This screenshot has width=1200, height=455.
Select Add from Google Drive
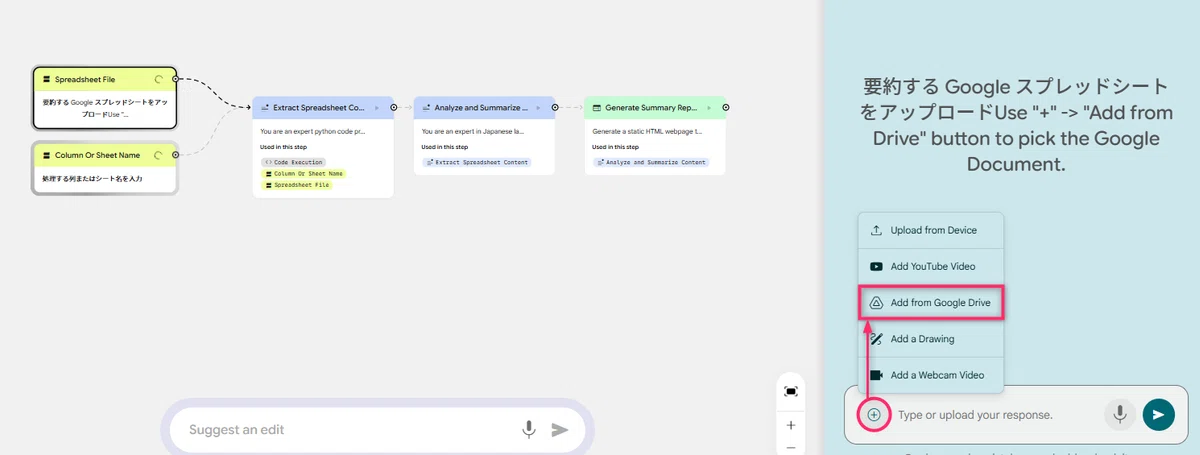[x=930, y=302]
